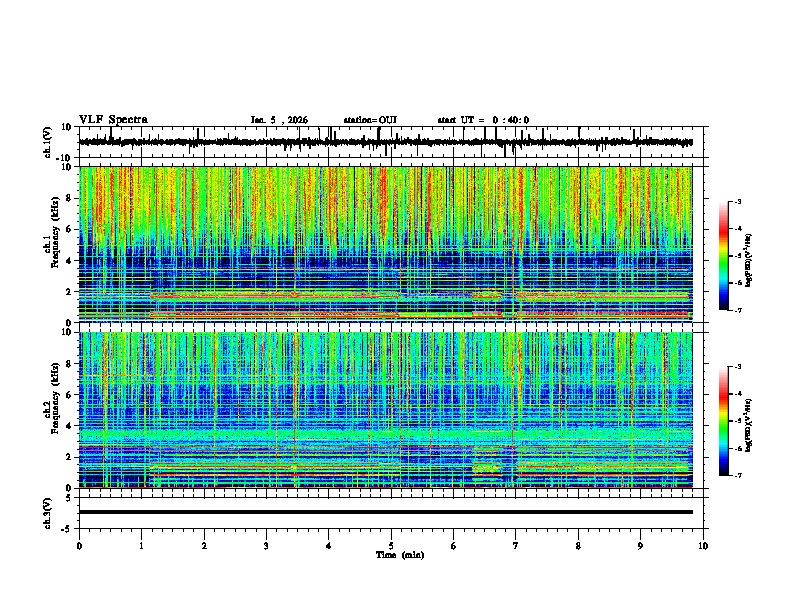Screen dimensions: 792x612
Task: Click the "6" kHz tick of ch.1 spectrogram
Action: coord(69,230)
